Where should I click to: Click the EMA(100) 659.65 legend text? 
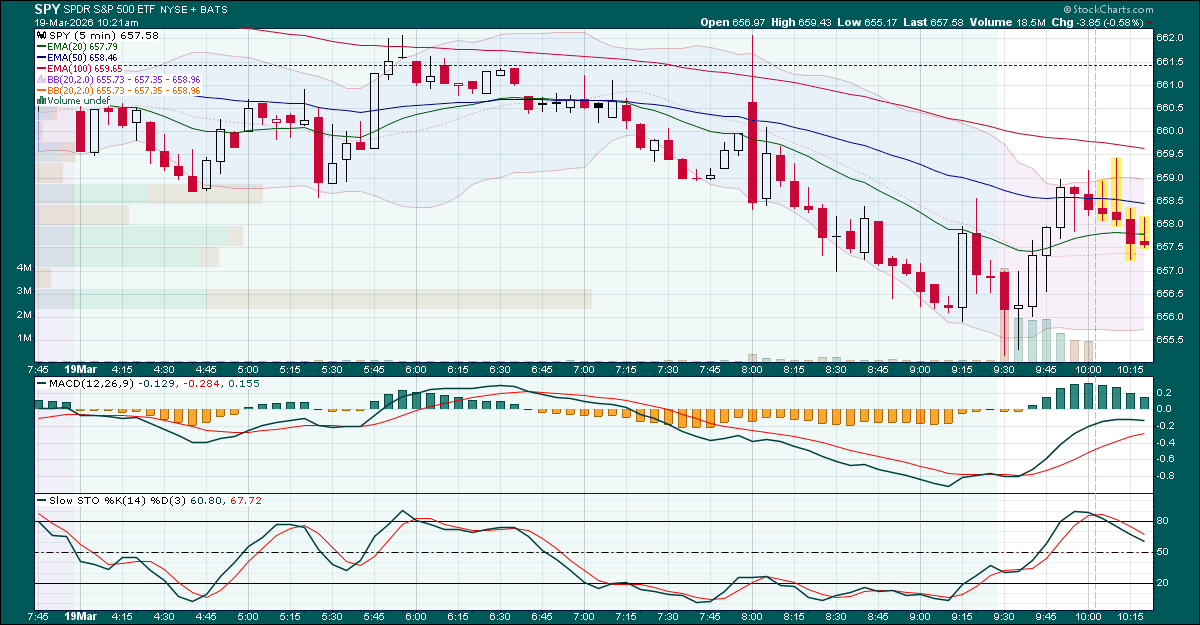pyautogui.click(x=85, y=68)
